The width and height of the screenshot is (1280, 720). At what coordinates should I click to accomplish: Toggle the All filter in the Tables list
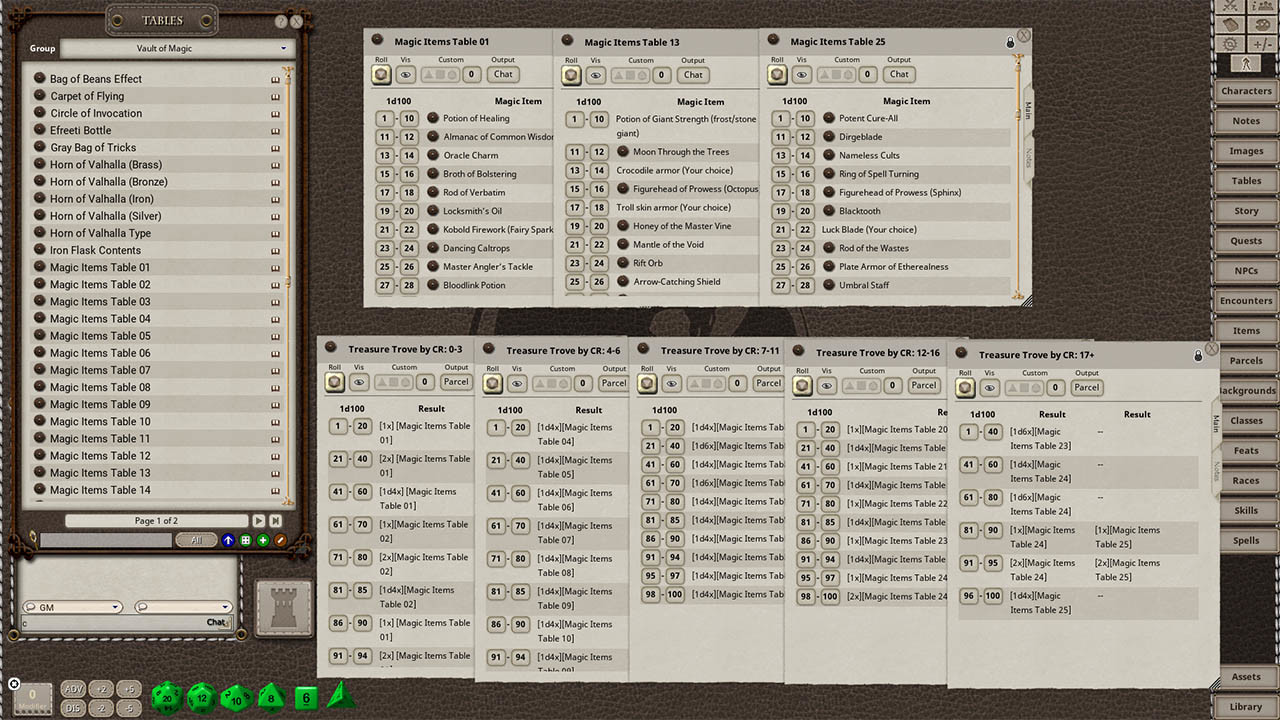196,539
